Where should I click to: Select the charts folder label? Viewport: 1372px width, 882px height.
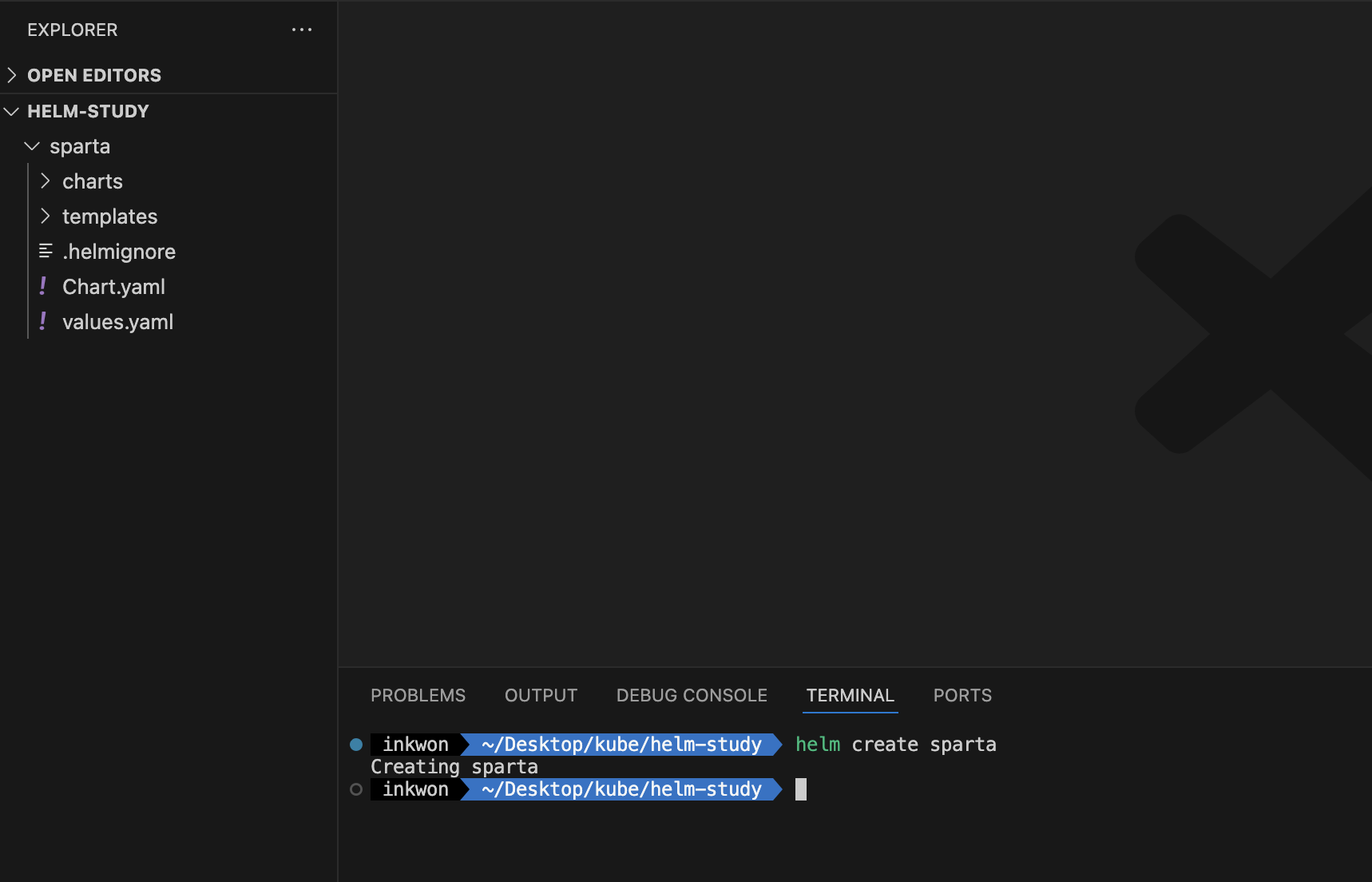pos(93,181)
